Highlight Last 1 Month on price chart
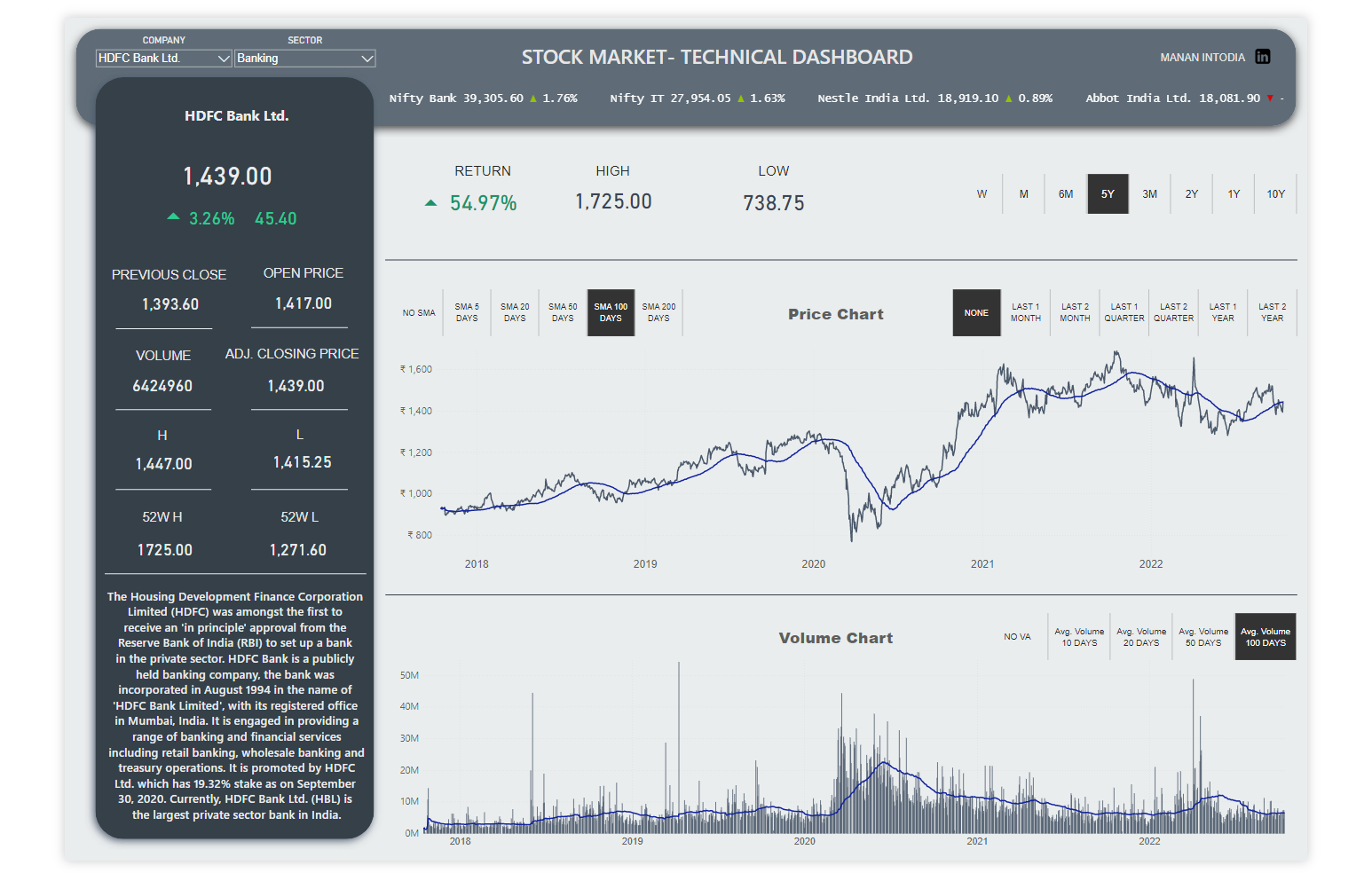 [1025, 312]
